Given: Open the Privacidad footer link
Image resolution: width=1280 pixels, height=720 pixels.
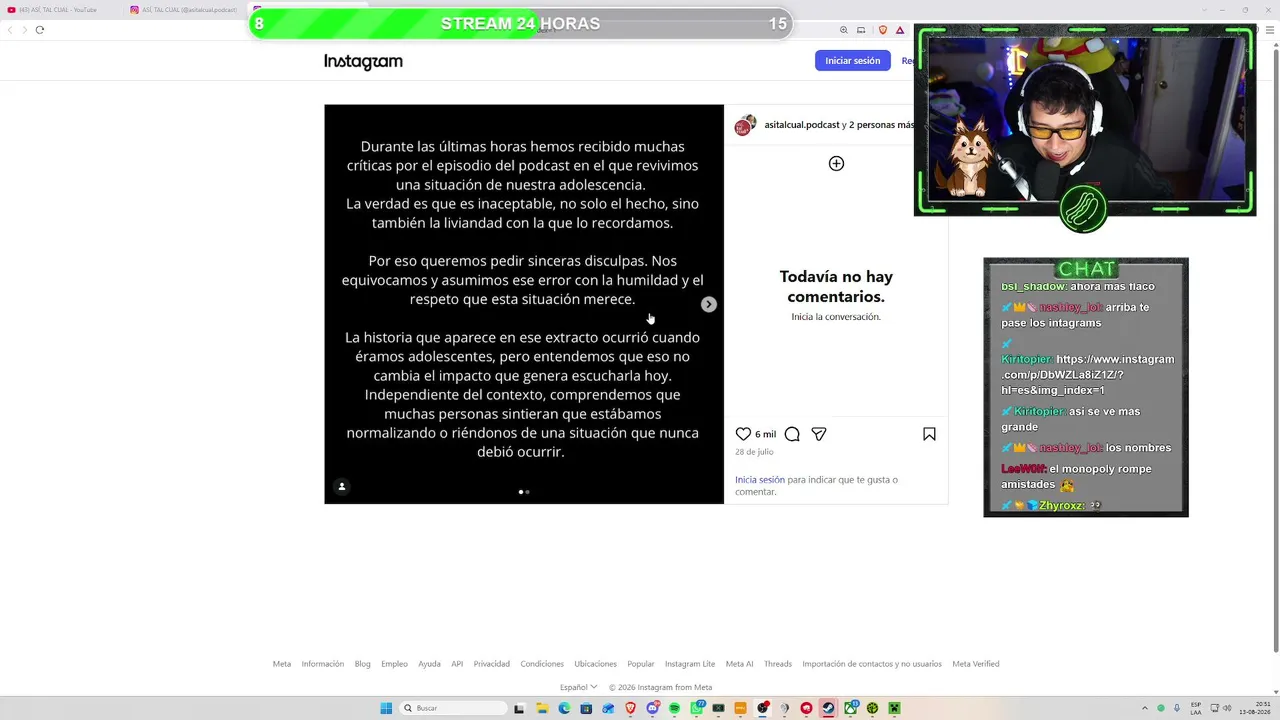Looking at the screenshot, I should pos(492,664).
